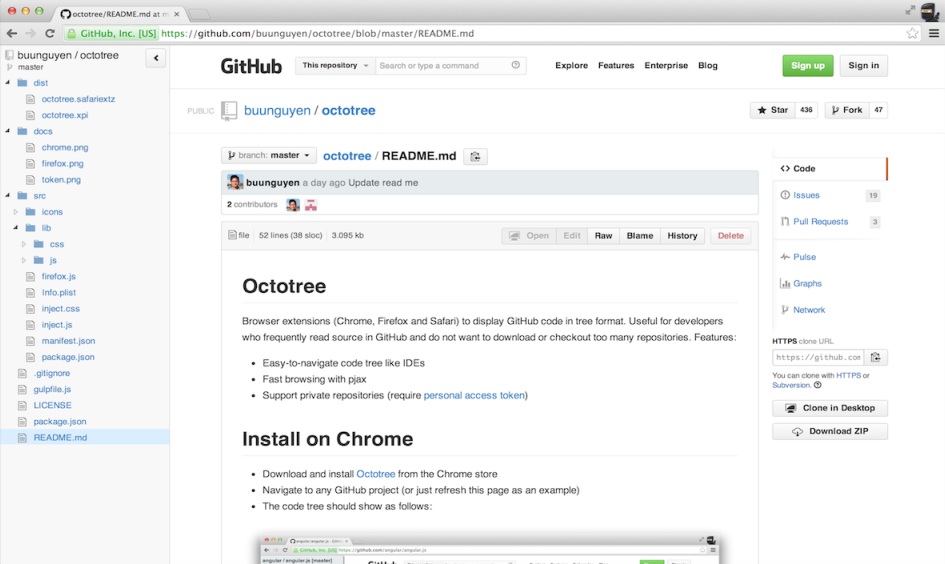Open the Issues tab in the sidebar

pos(806,195)
